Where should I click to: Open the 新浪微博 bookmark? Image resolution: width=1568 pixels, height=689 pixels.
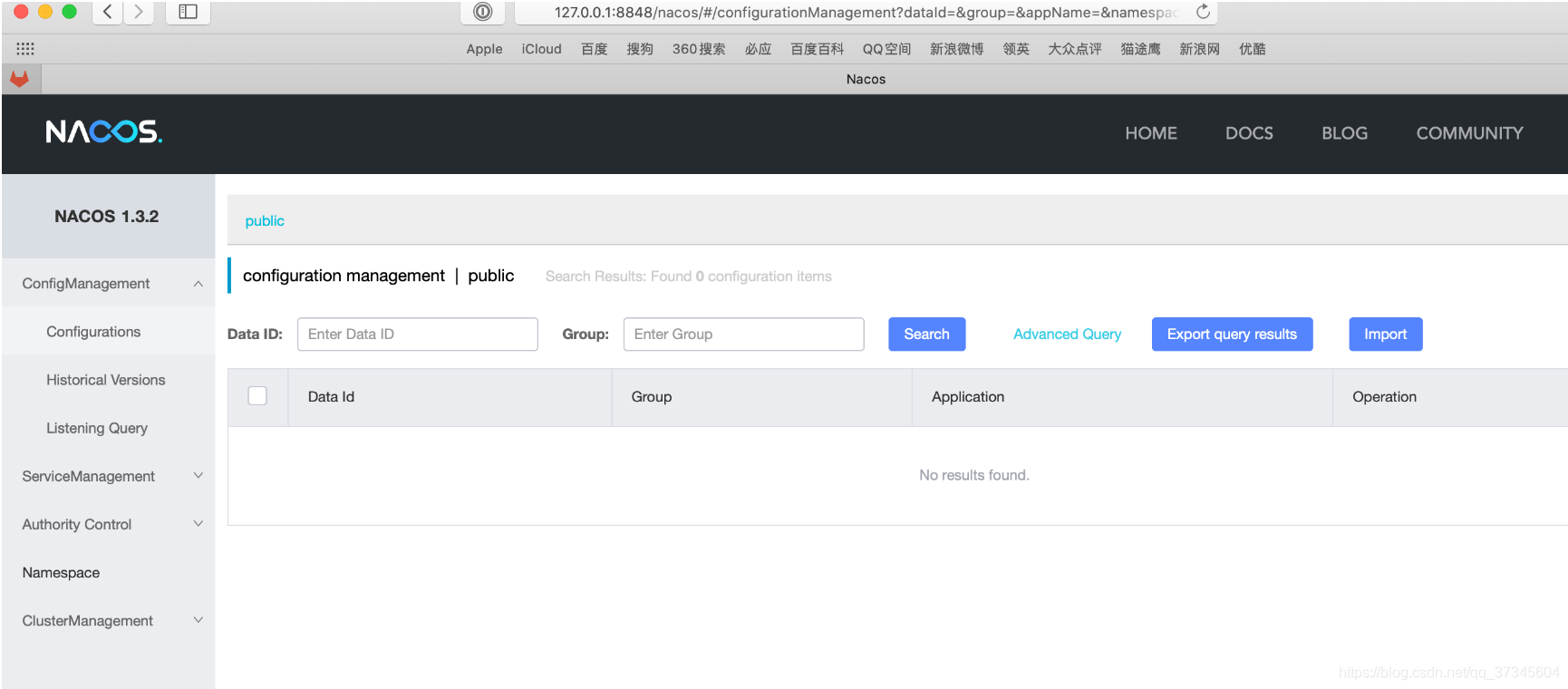956,49
